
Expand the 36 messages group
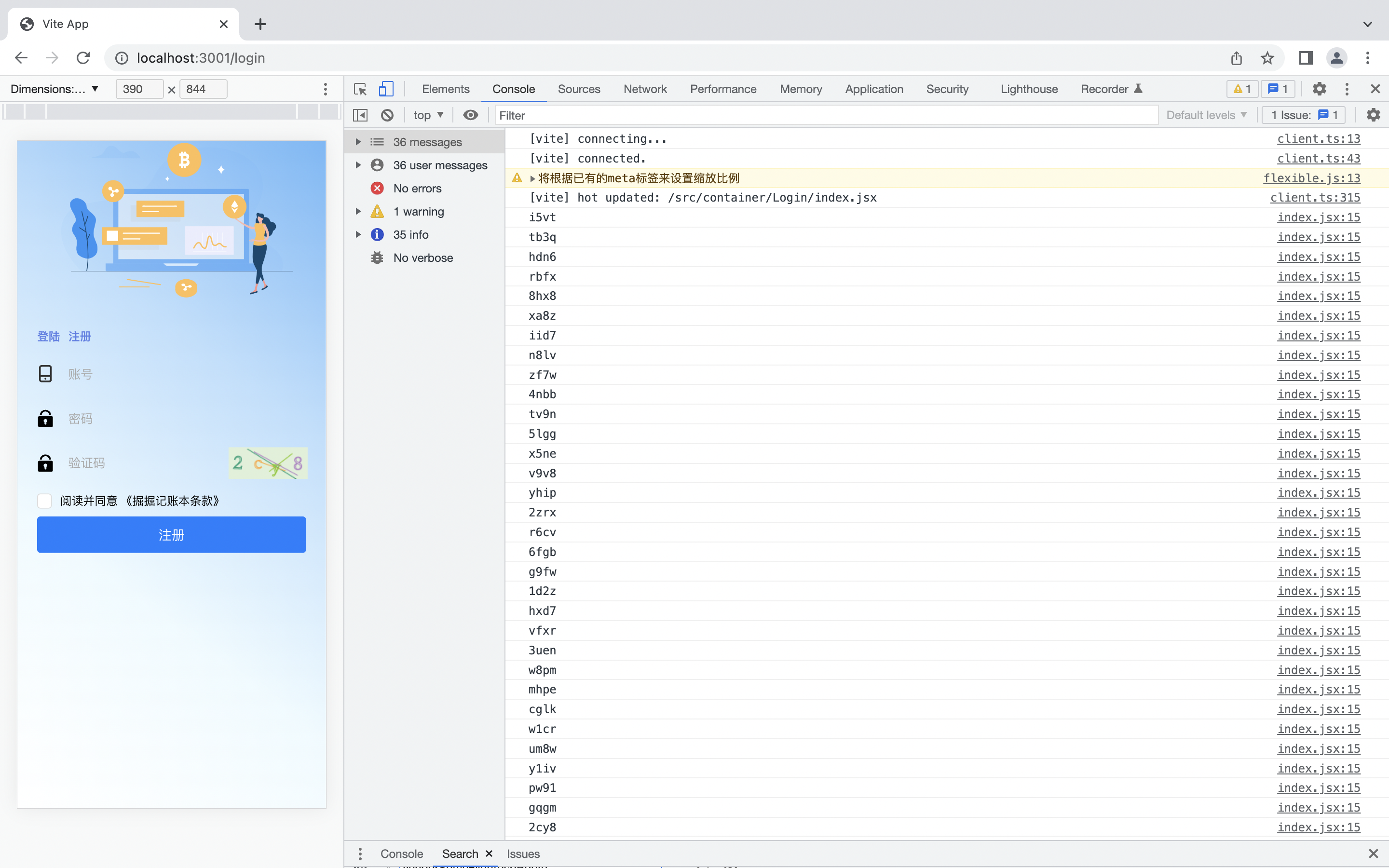click(x=358, y=142)
